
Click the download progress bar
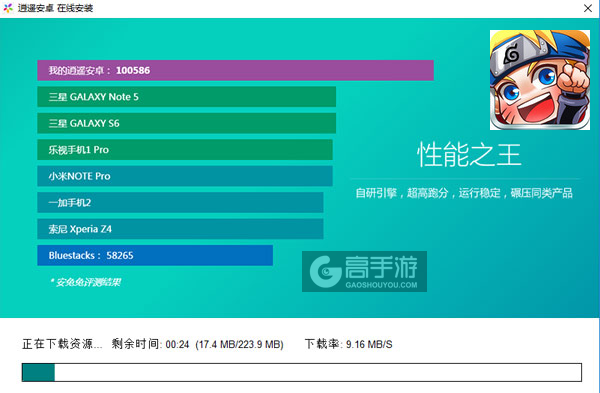(302, 372)
